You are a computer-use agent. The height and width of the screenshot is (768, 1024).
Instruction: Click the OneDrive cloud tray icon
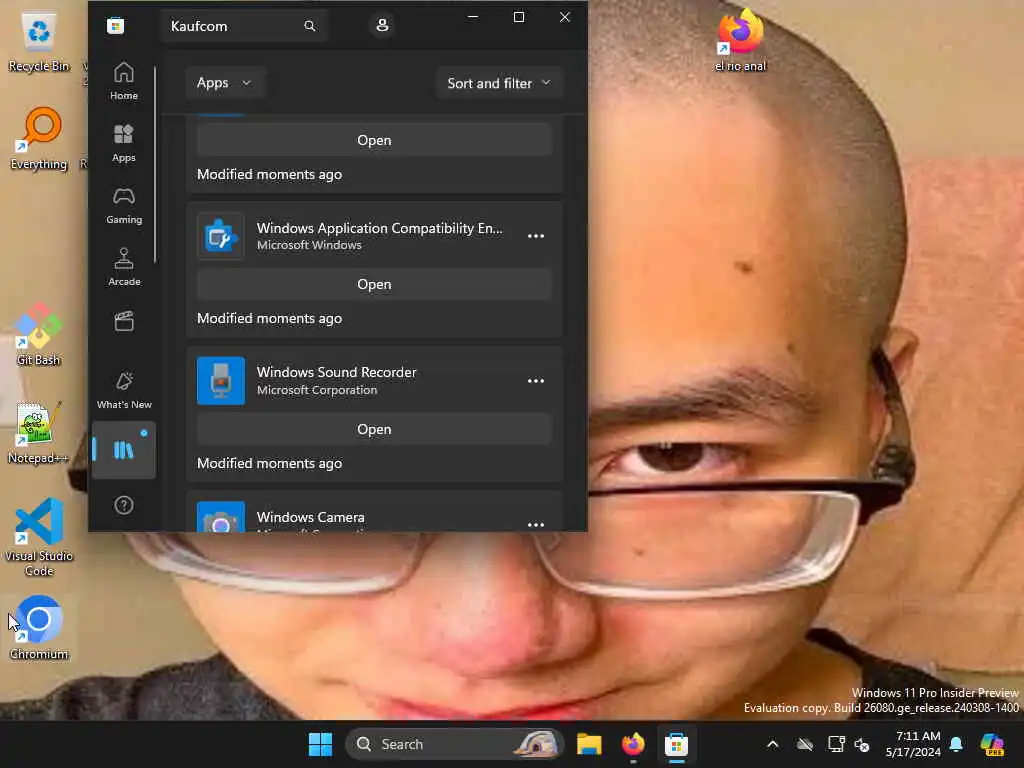click(x=805, y=744)
